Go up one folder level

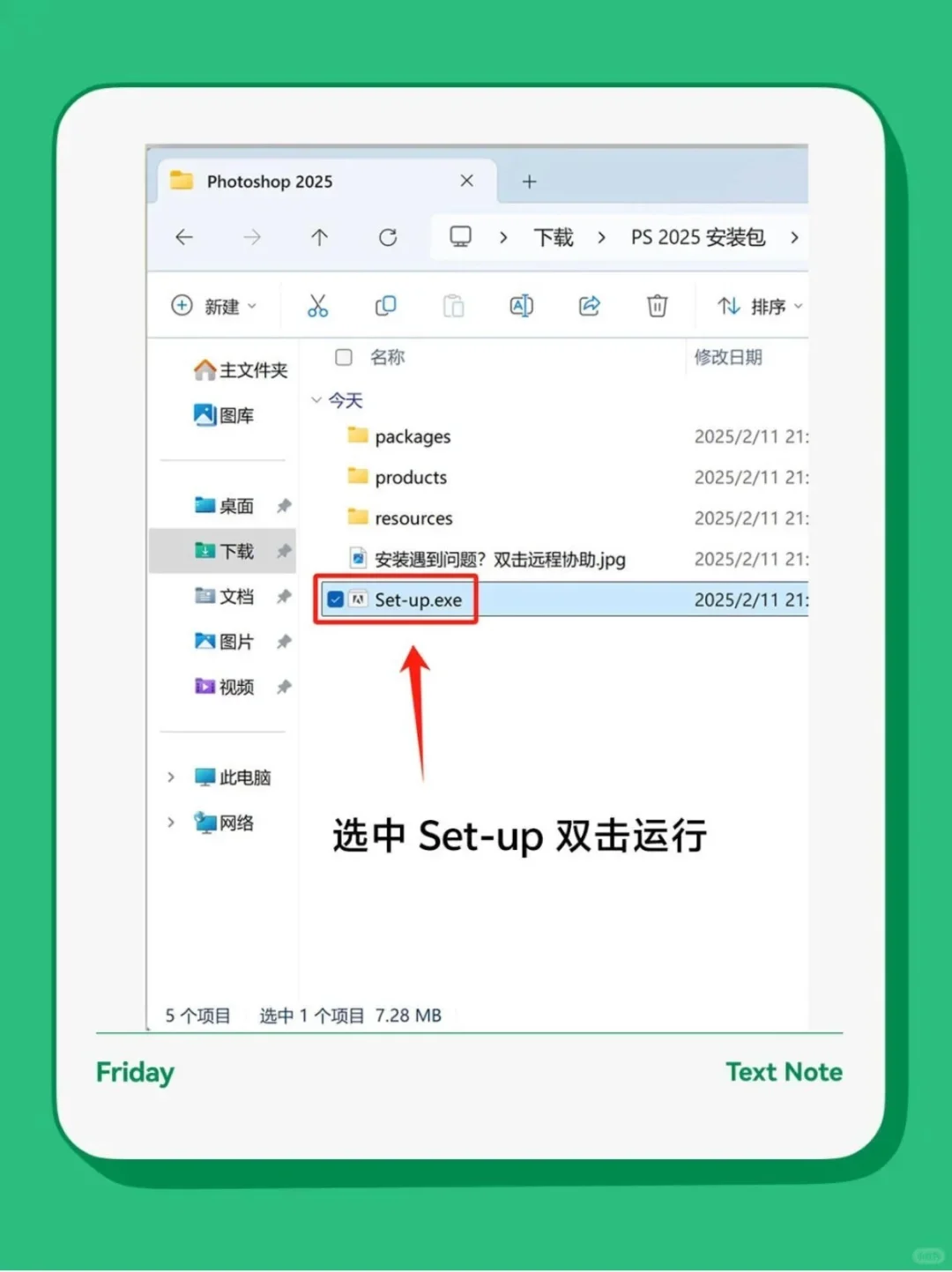(319, 237)
